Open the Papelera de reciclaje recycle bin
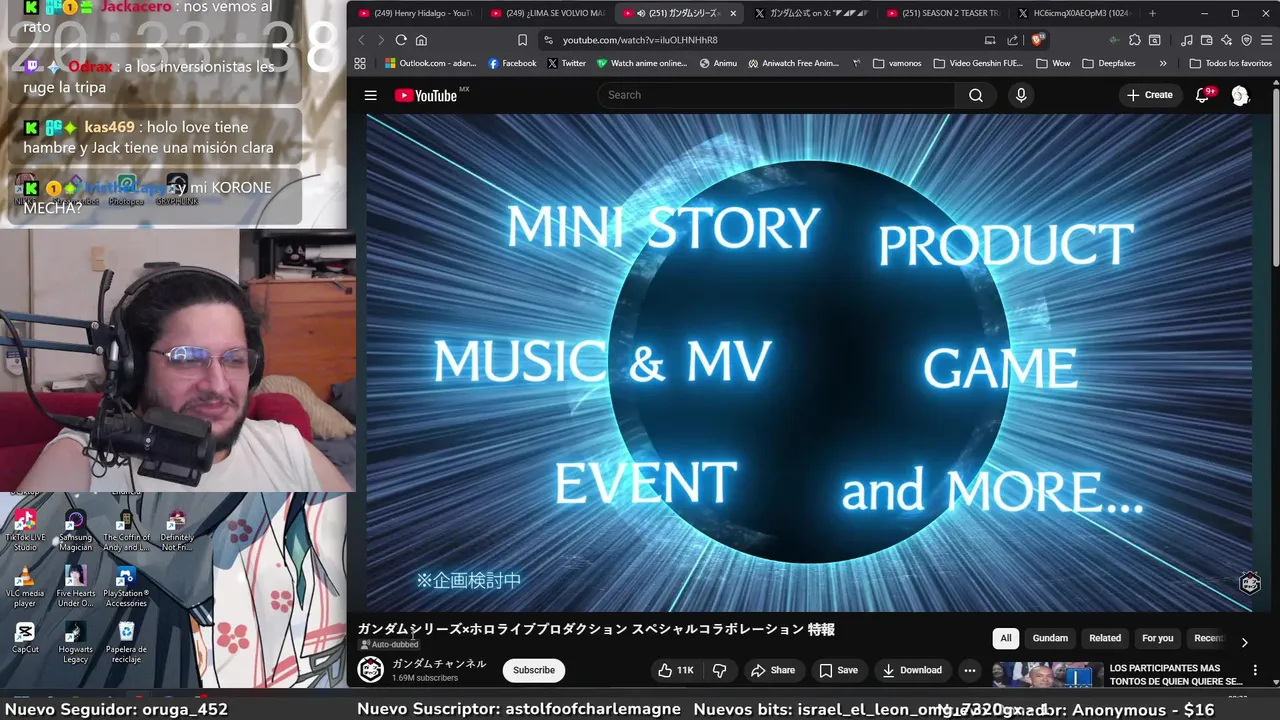This screenshot has height=720, width=1280. point(126,642)
